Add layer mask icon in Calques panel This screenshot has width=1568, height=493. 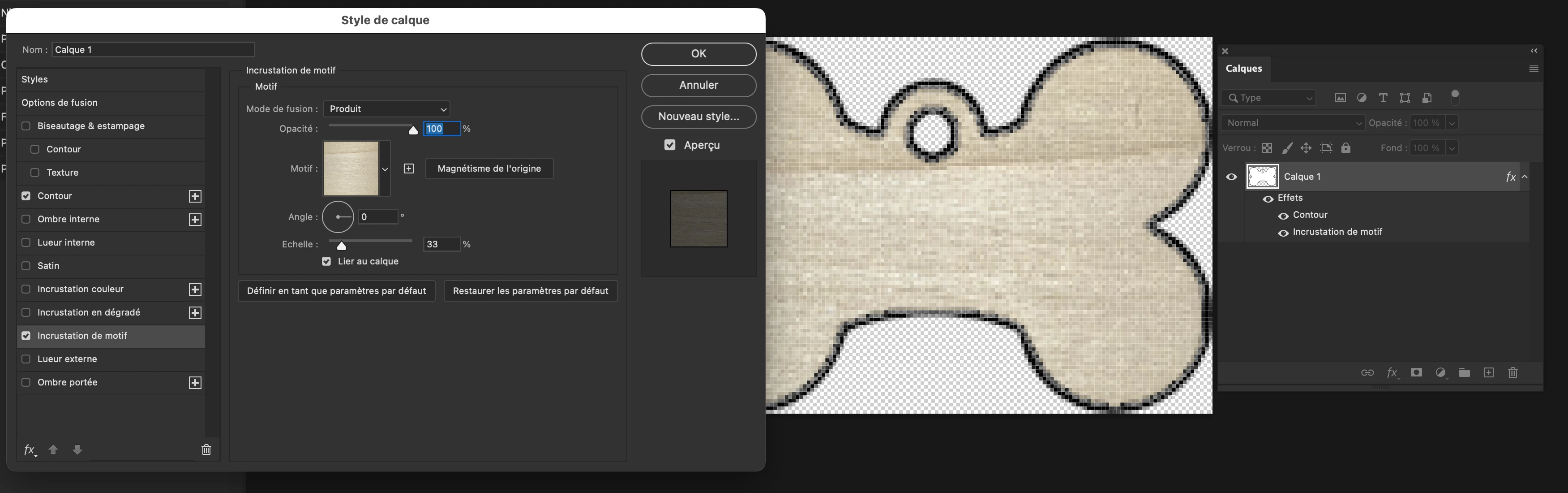(1416, 372)
